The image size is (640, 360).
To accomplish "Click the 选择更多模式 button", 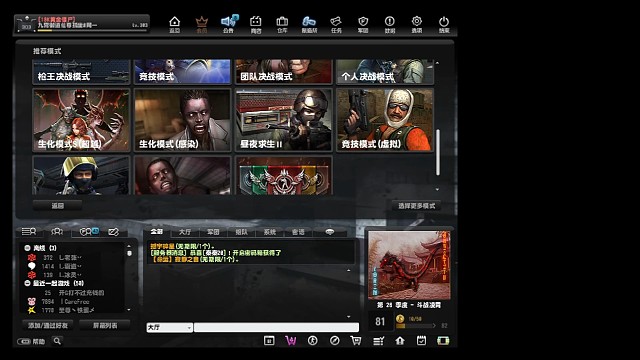I will [x=417, y=206].
